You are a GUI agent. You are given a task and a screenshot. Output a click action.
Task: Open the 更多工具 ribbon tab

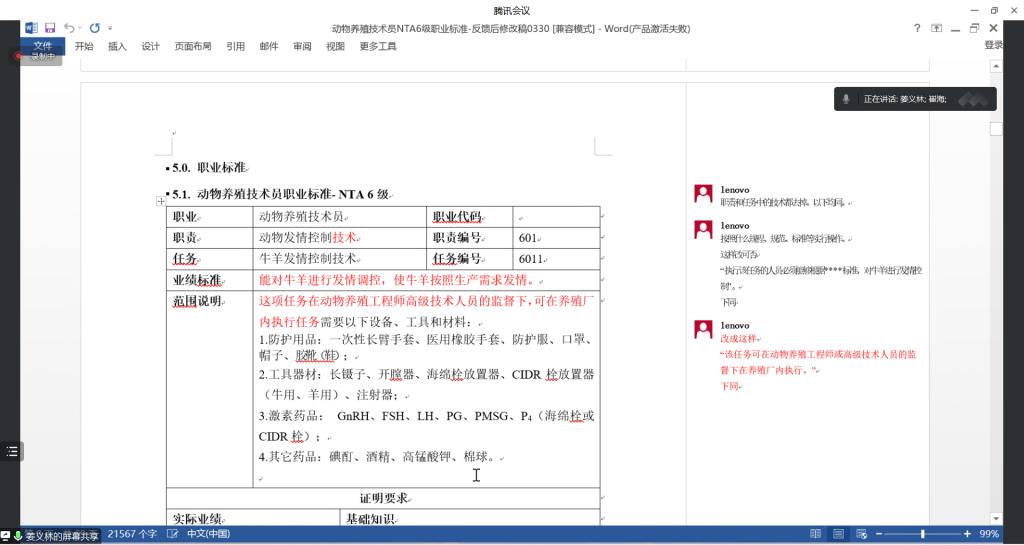[x=377, y=46]
